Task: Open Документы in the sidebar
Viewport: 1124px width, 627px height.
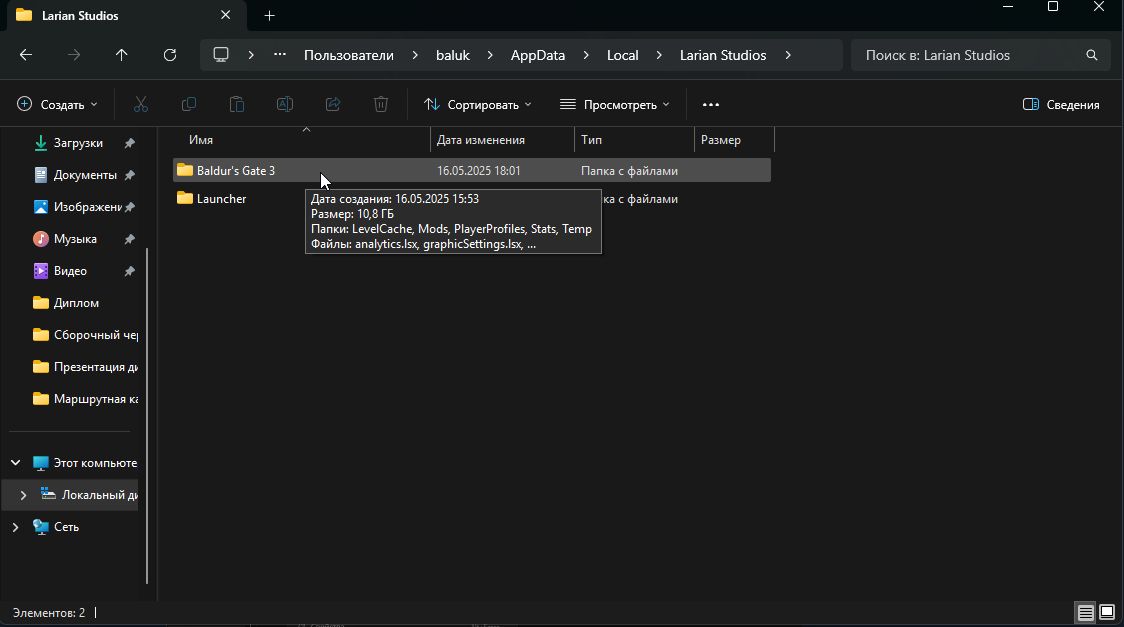Action: (x=85, y=175)
